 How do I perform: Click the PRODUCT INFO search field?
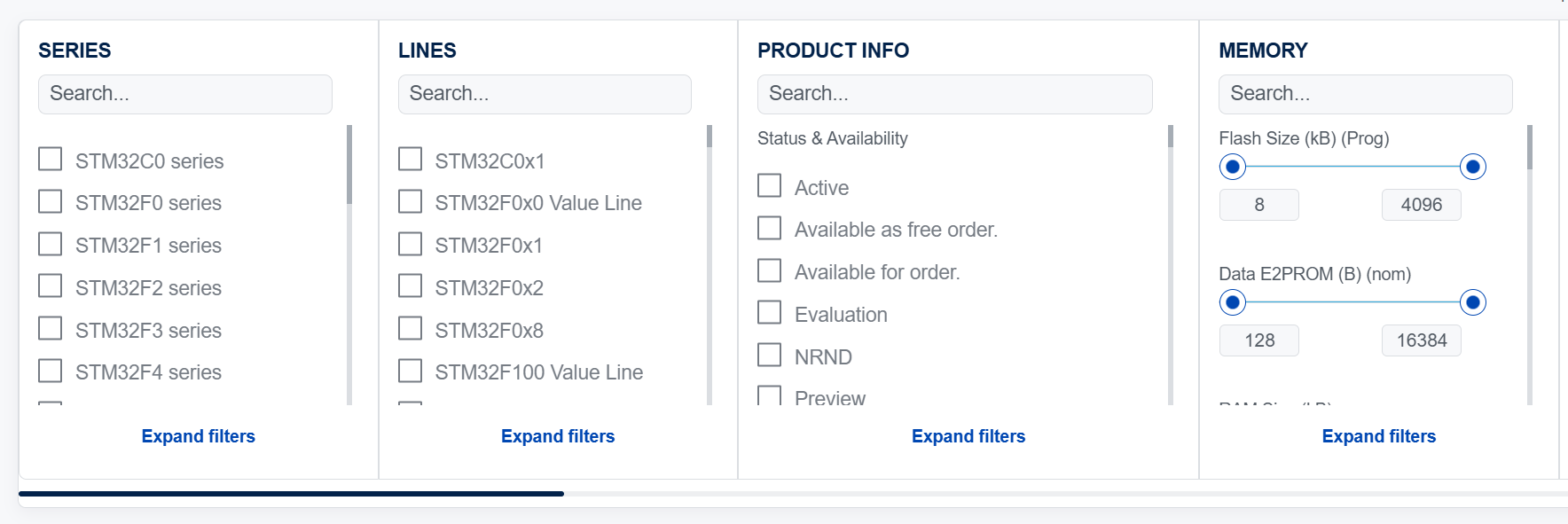coord(955,94)
